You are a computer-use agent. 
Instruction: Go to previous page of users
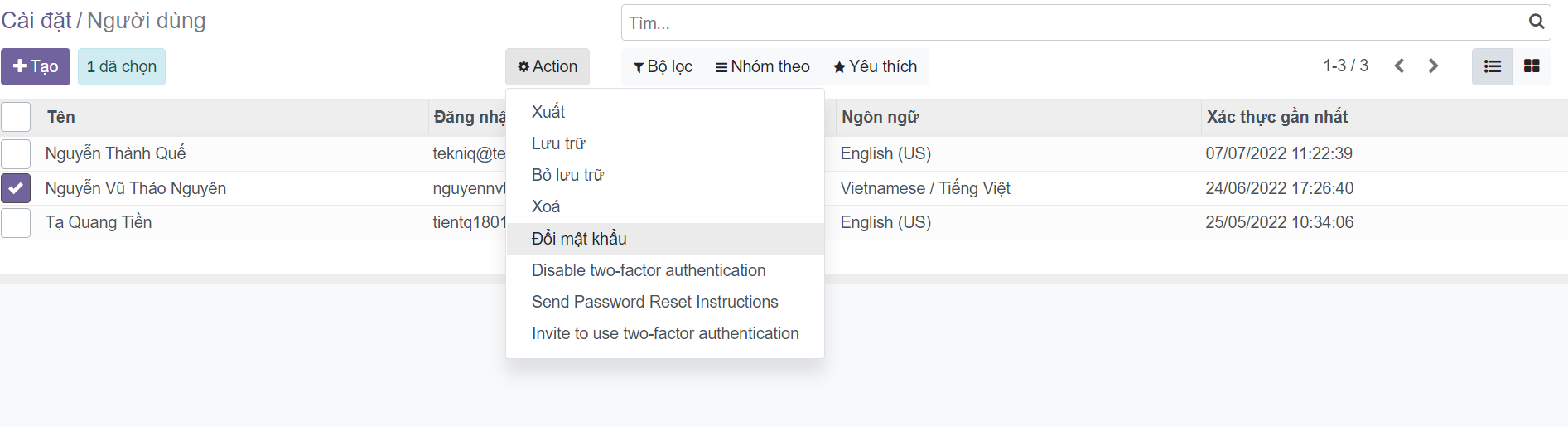point(1399,66)
